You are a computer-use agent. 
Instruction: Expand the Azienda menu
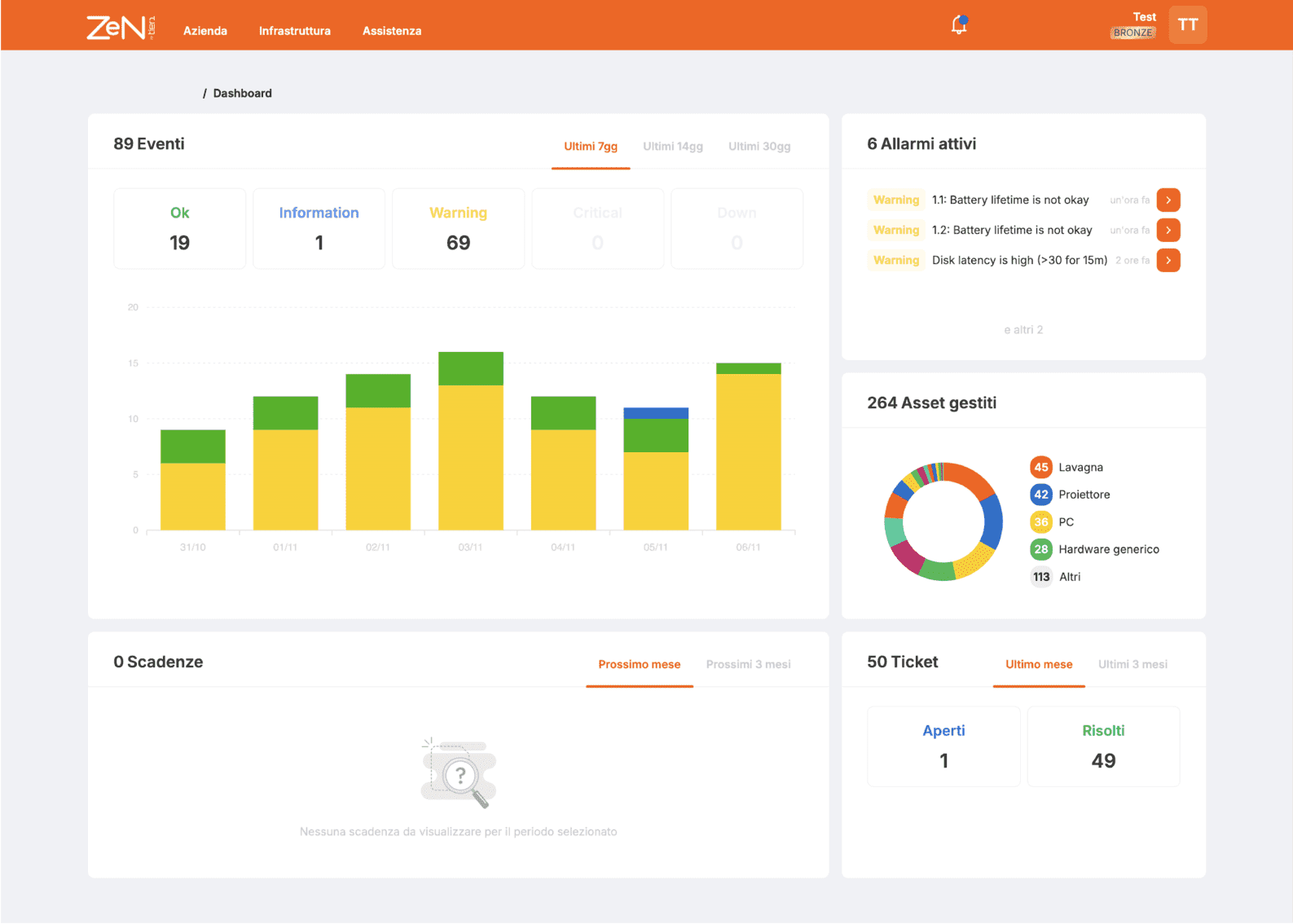(205, 31)
